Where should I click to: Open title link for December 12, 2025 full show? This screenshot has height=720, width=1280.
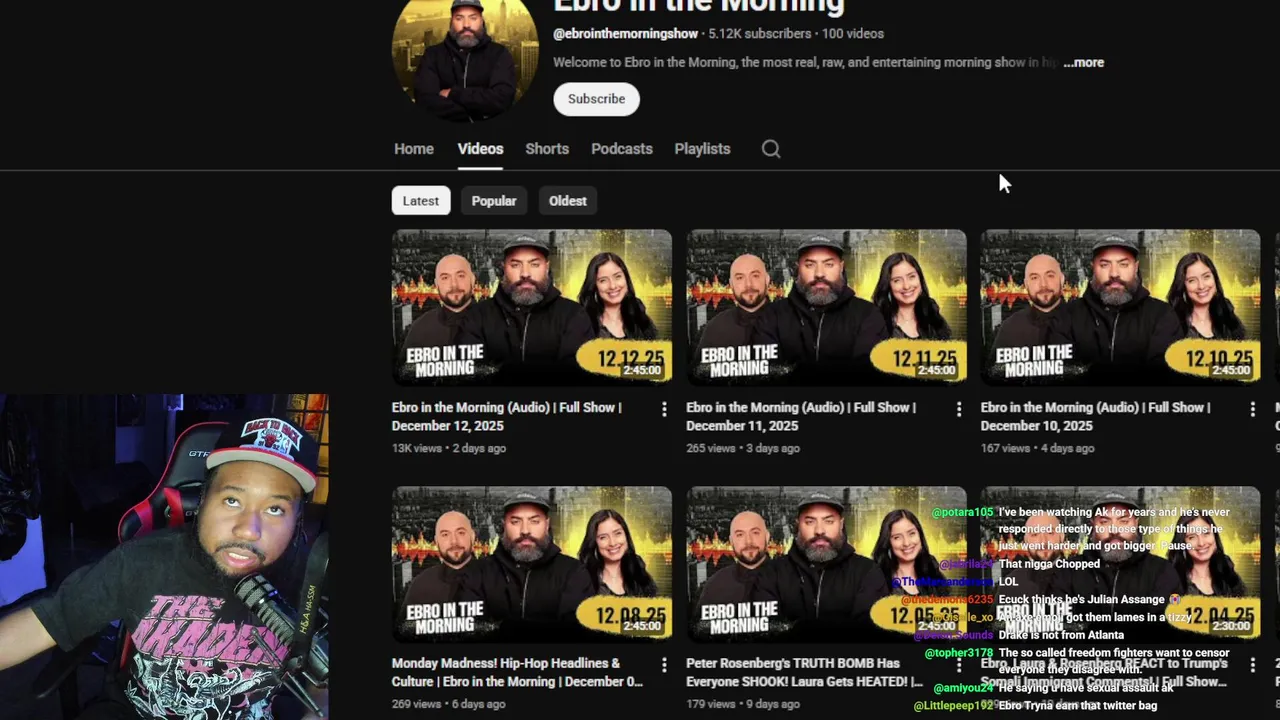click(x=506, y=417)
